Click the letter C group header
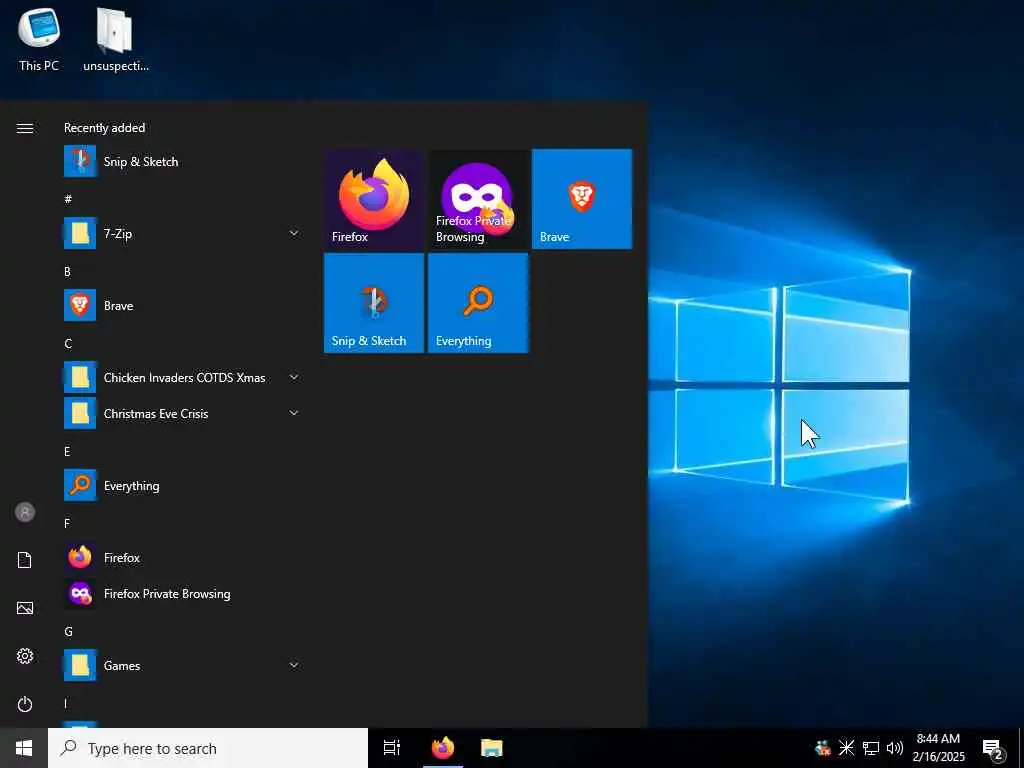 [x=68, y=344]
